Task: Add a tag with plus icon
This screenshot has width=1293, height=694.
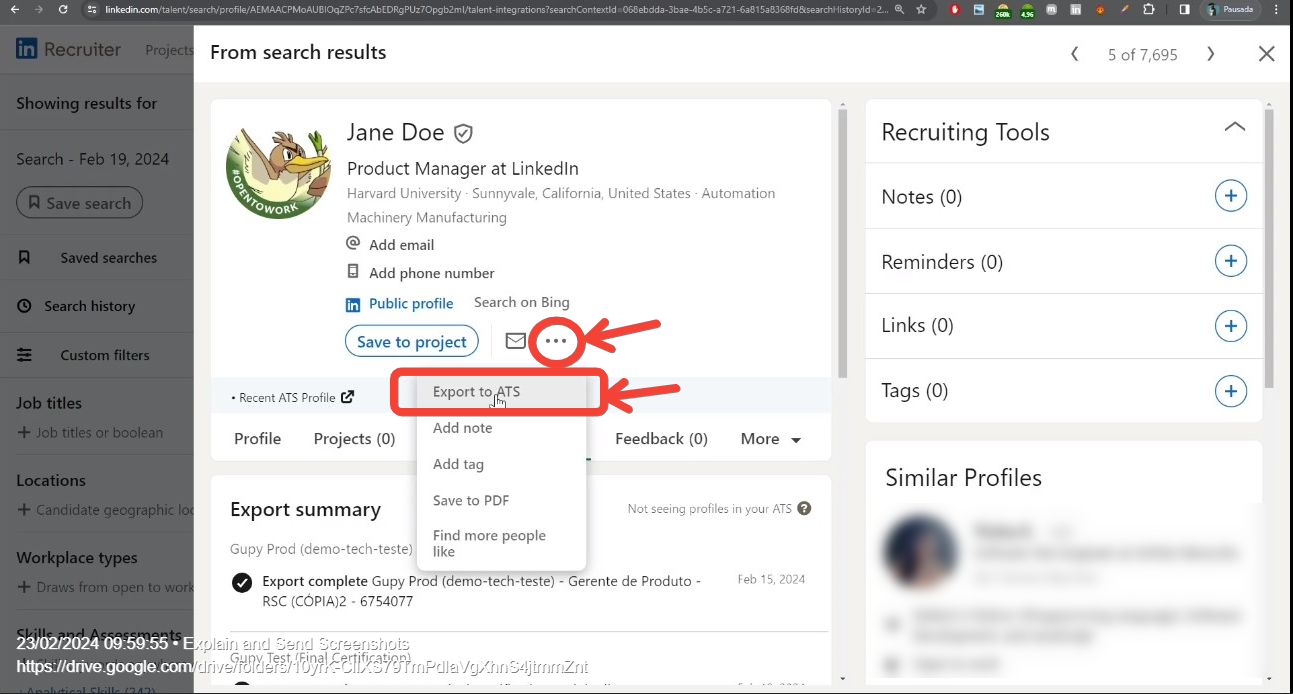Action: (1230, 390)
